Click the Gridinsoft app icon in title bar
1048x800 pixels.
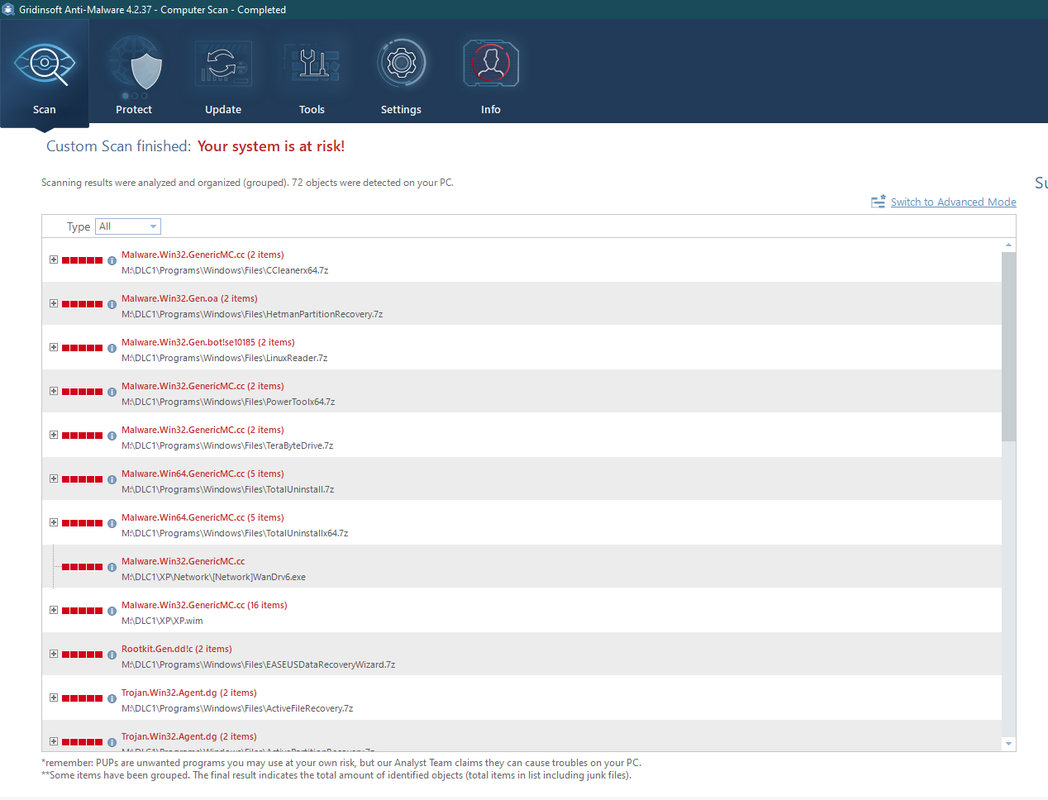(8, 9)
